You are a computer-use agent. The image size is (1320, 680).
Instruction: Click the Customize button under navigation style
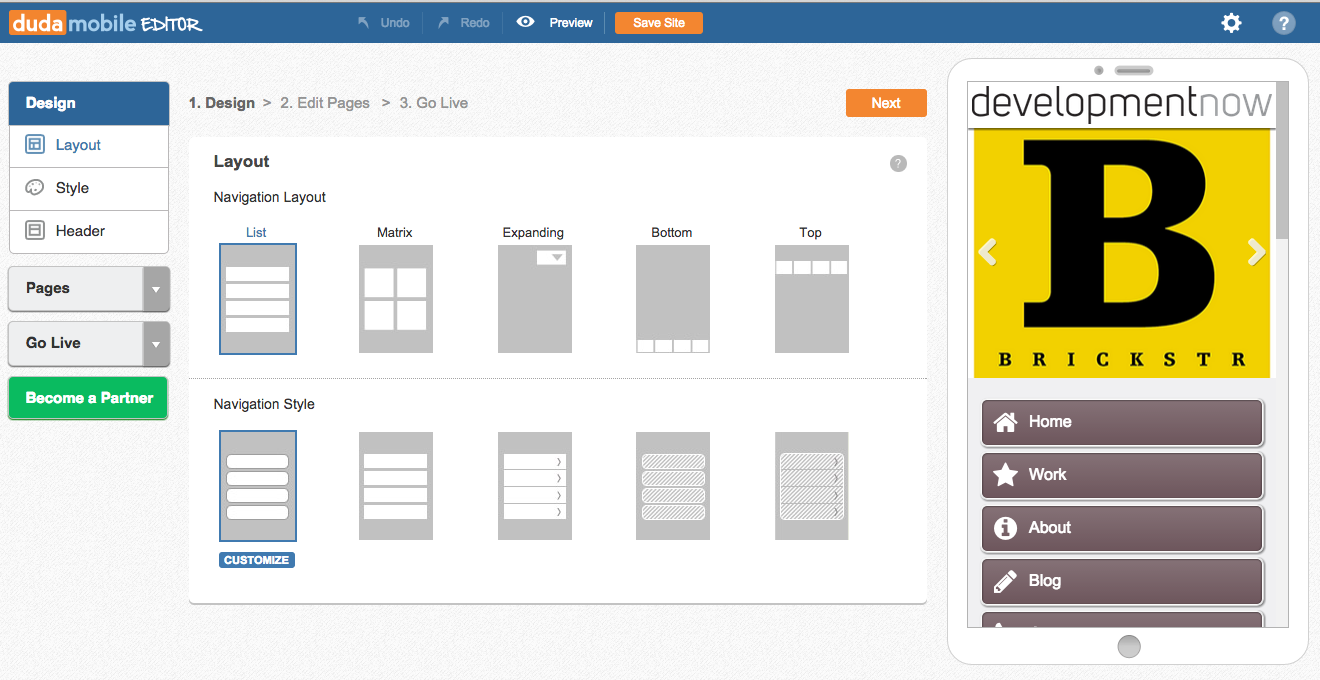(x=257, y=560)
